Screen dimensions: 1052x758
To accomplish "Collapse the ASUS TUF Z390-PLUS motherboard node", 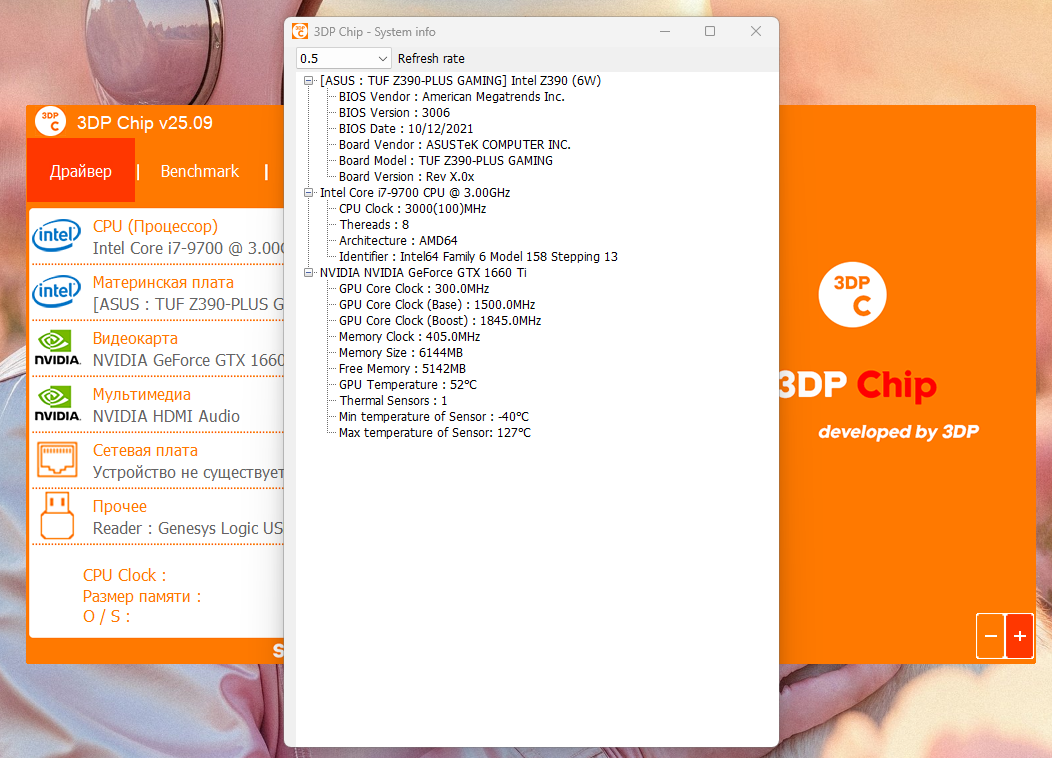I will click(308, 81).
